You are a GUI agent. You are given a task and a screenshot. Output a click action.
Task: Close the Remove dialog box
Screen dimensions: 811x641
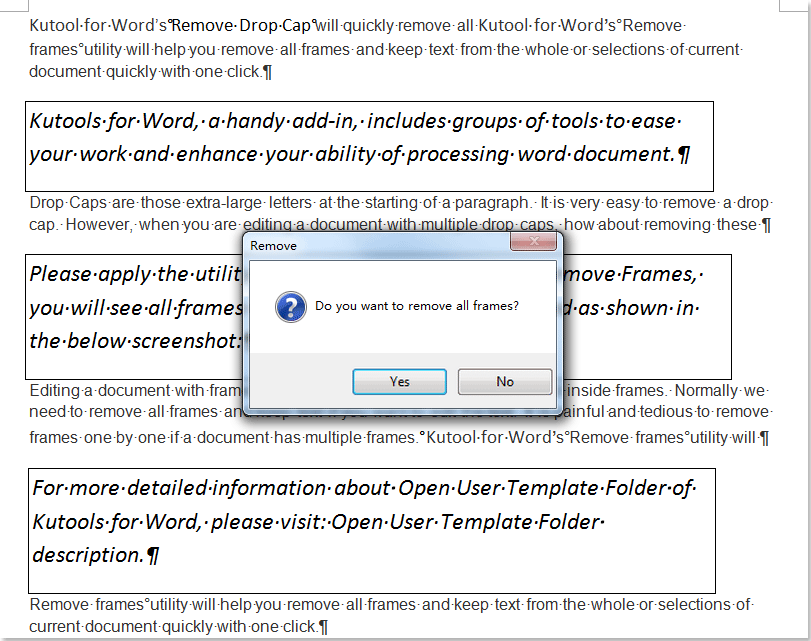click(x=534, y=241)
